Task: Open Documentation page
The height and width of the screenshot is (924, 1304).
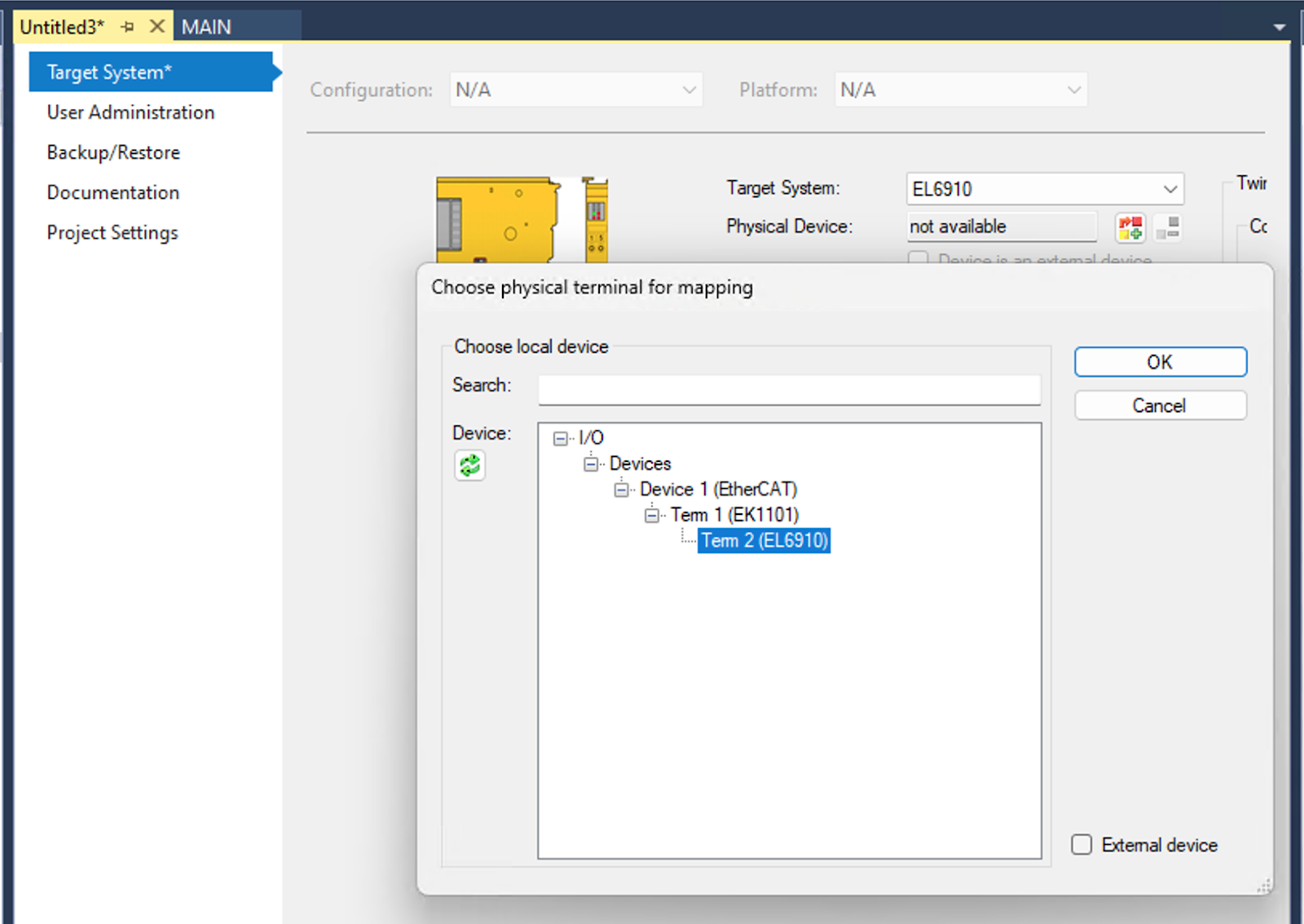Action: (x=113, y=192)
